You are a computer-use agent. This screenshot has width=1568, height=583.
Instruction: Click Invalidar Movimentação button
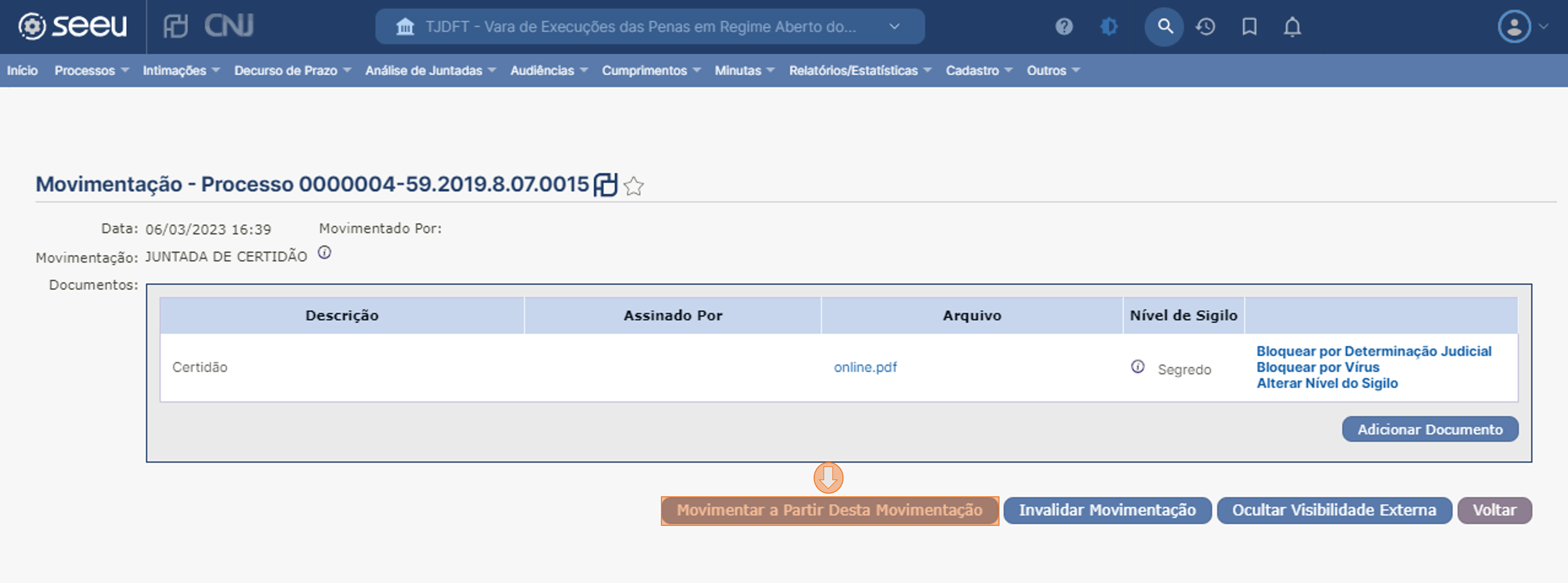[x=1107, y=510]
